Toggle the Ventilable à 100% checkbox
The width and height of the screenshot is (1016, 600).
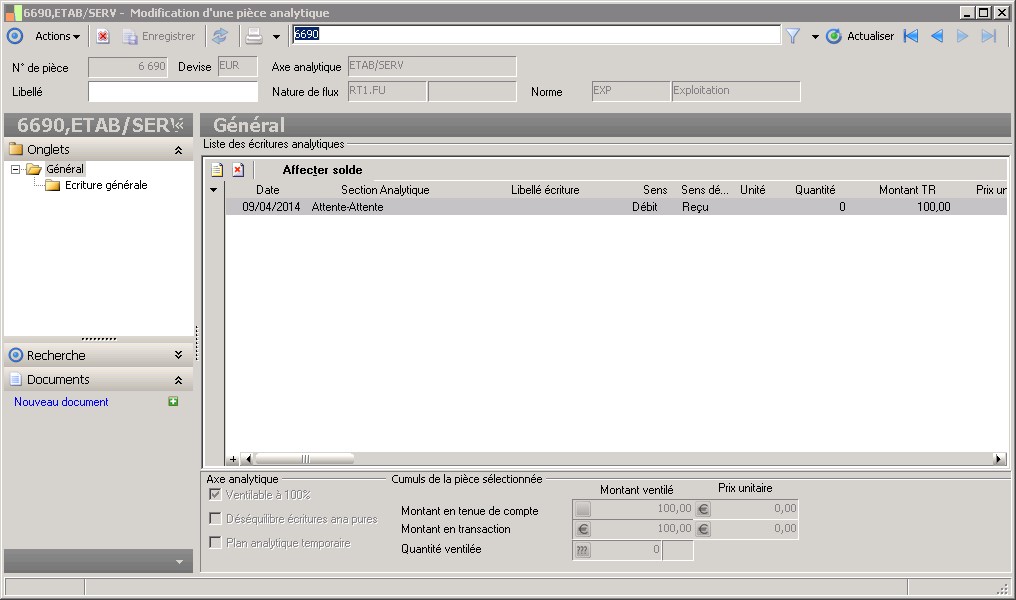(215, 494)
